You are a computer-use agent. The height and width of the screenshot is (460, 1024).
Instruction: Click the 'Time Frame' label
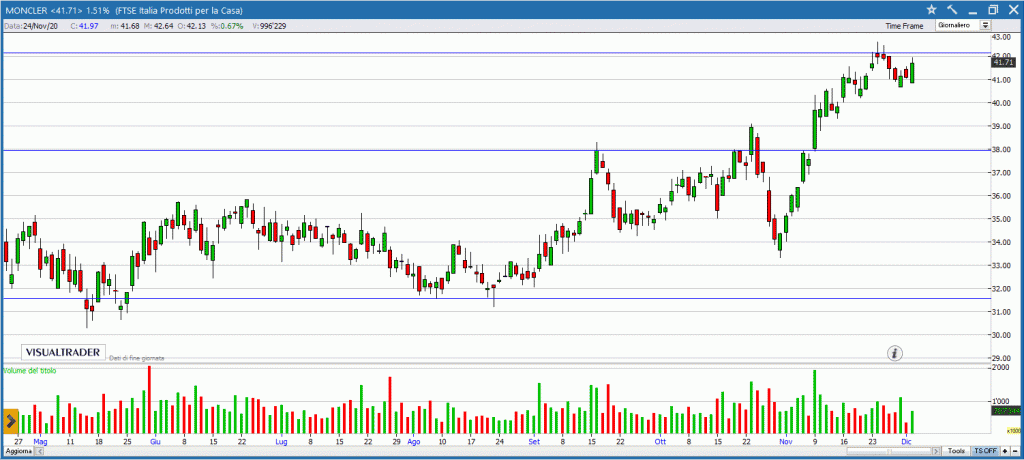click(904, 26)
